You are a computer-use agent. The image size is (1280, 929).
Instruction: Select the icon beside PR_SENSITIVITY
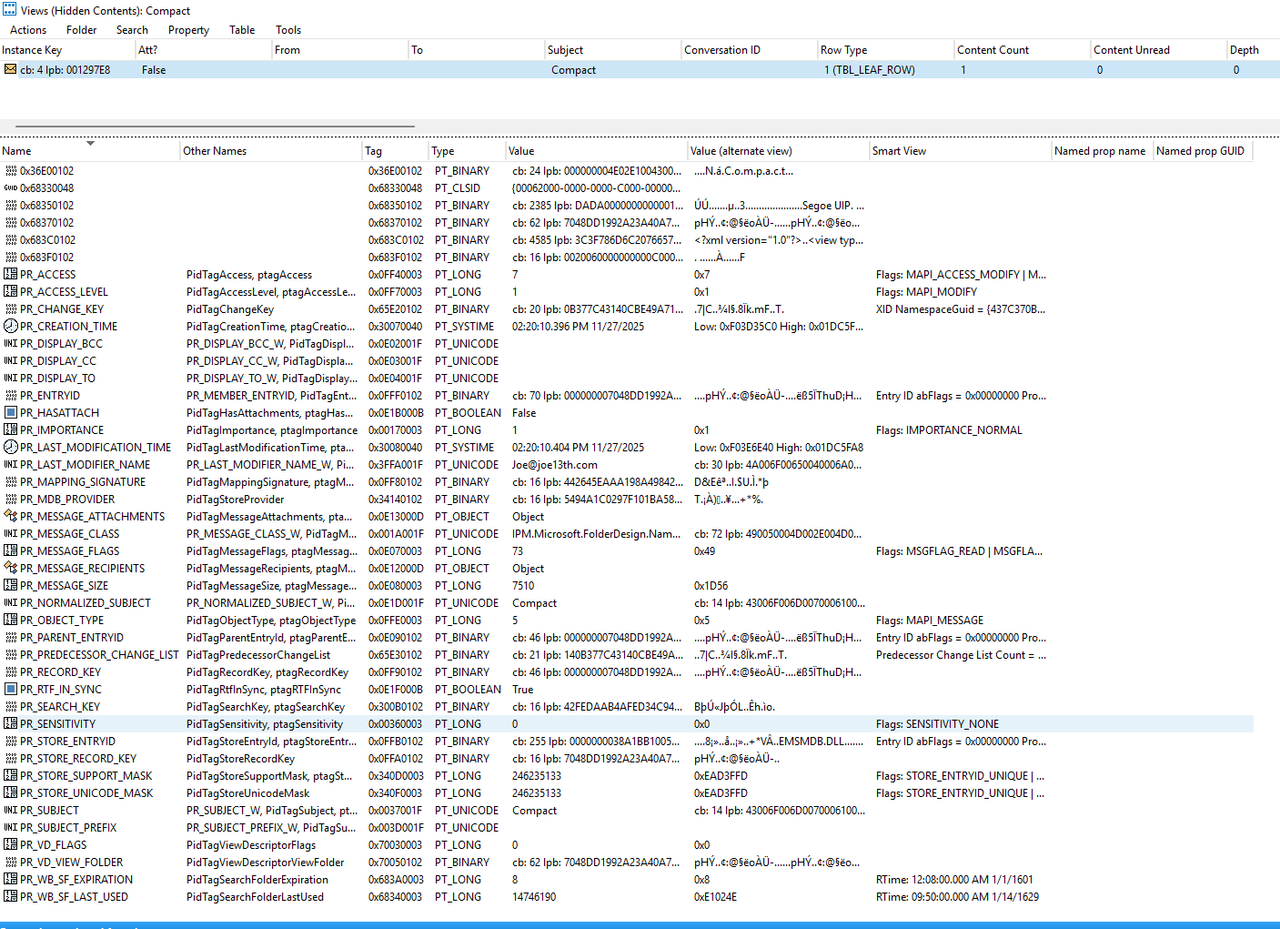[10, 724]
